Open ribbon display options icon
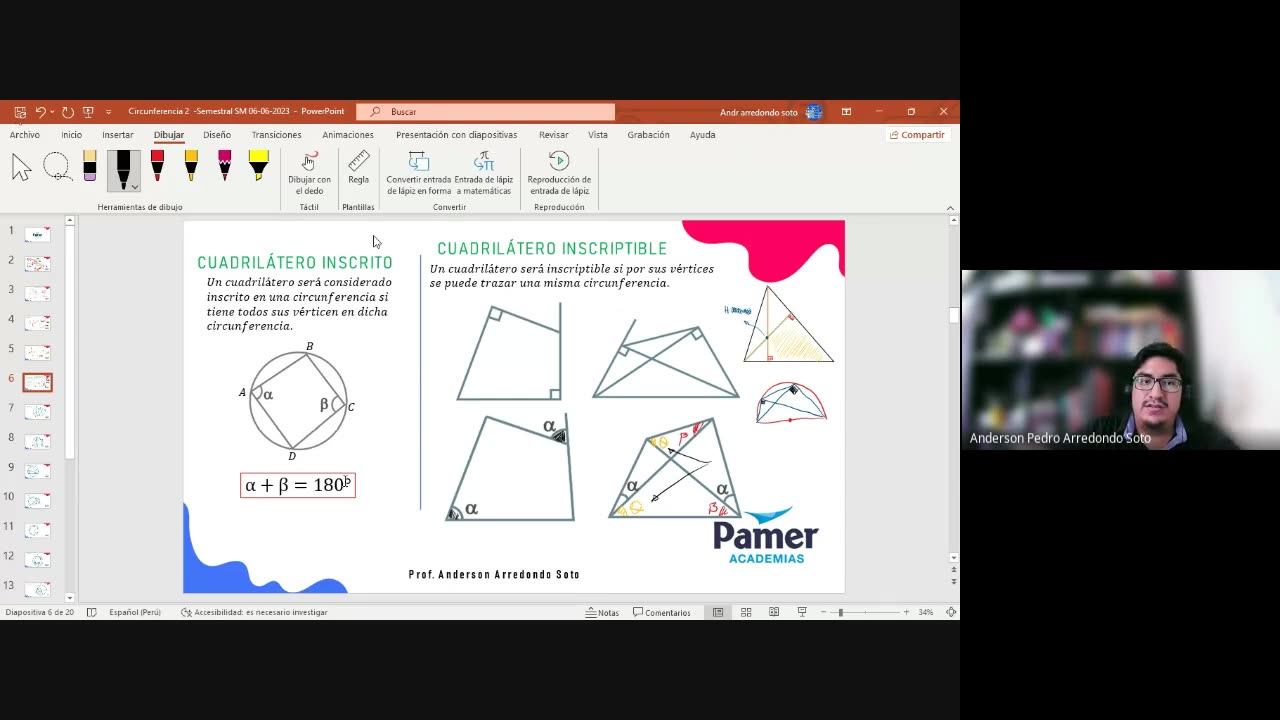This screenshot has height=720, width=1280. coord(846,112)
